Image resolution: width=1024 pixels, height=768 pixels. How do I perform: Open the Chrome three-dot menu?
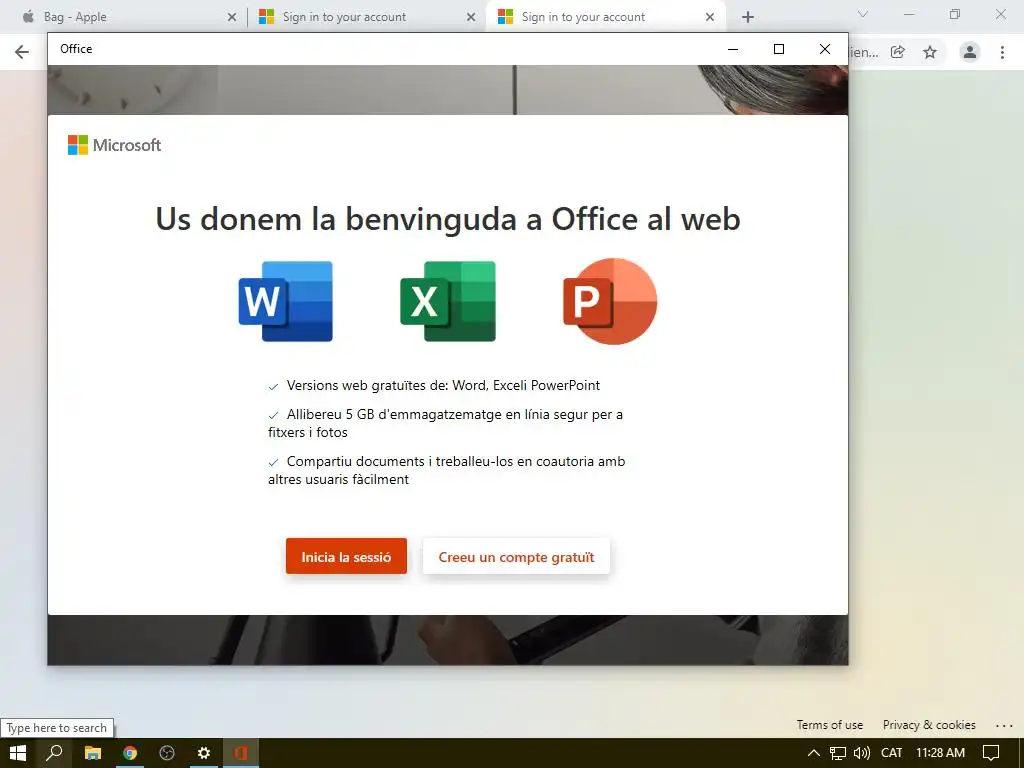point(1002,52)
